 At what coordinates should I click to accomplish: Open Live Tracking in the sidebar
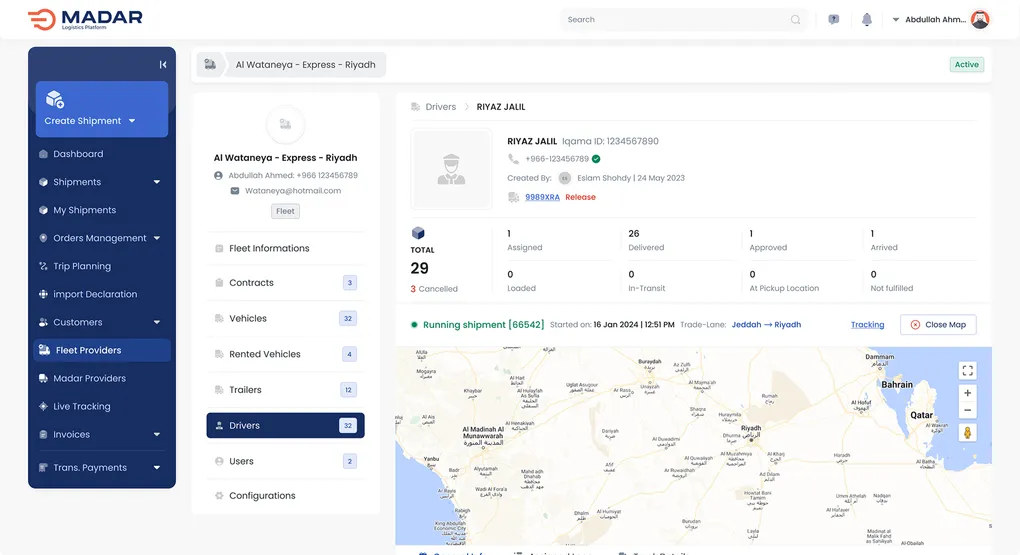(x=82, y=407)
